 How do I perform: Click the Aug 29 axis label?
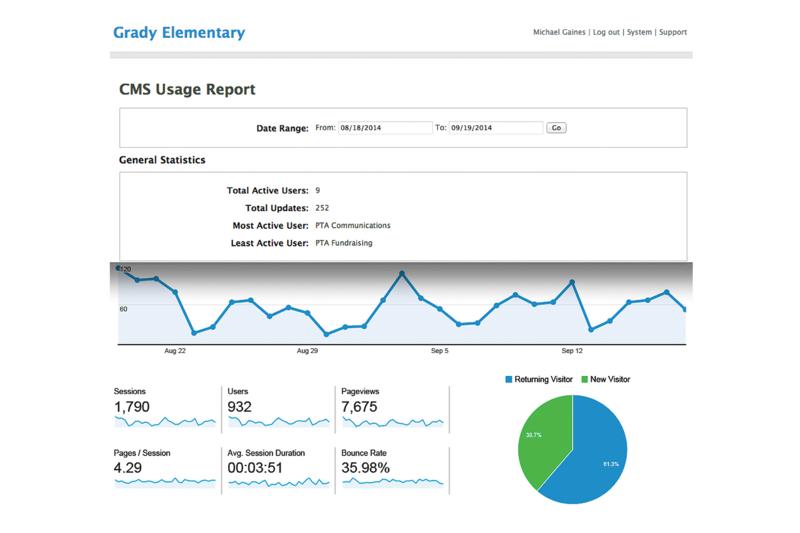coord(307,352)
